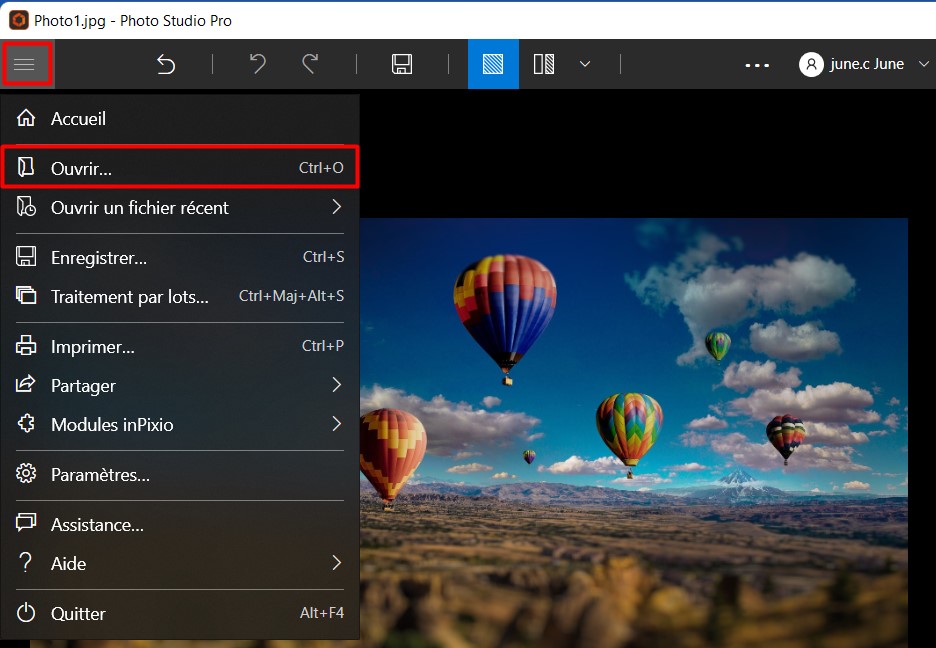
Task: Click the hamburger menu icon
Action: (x=25, y=64)
